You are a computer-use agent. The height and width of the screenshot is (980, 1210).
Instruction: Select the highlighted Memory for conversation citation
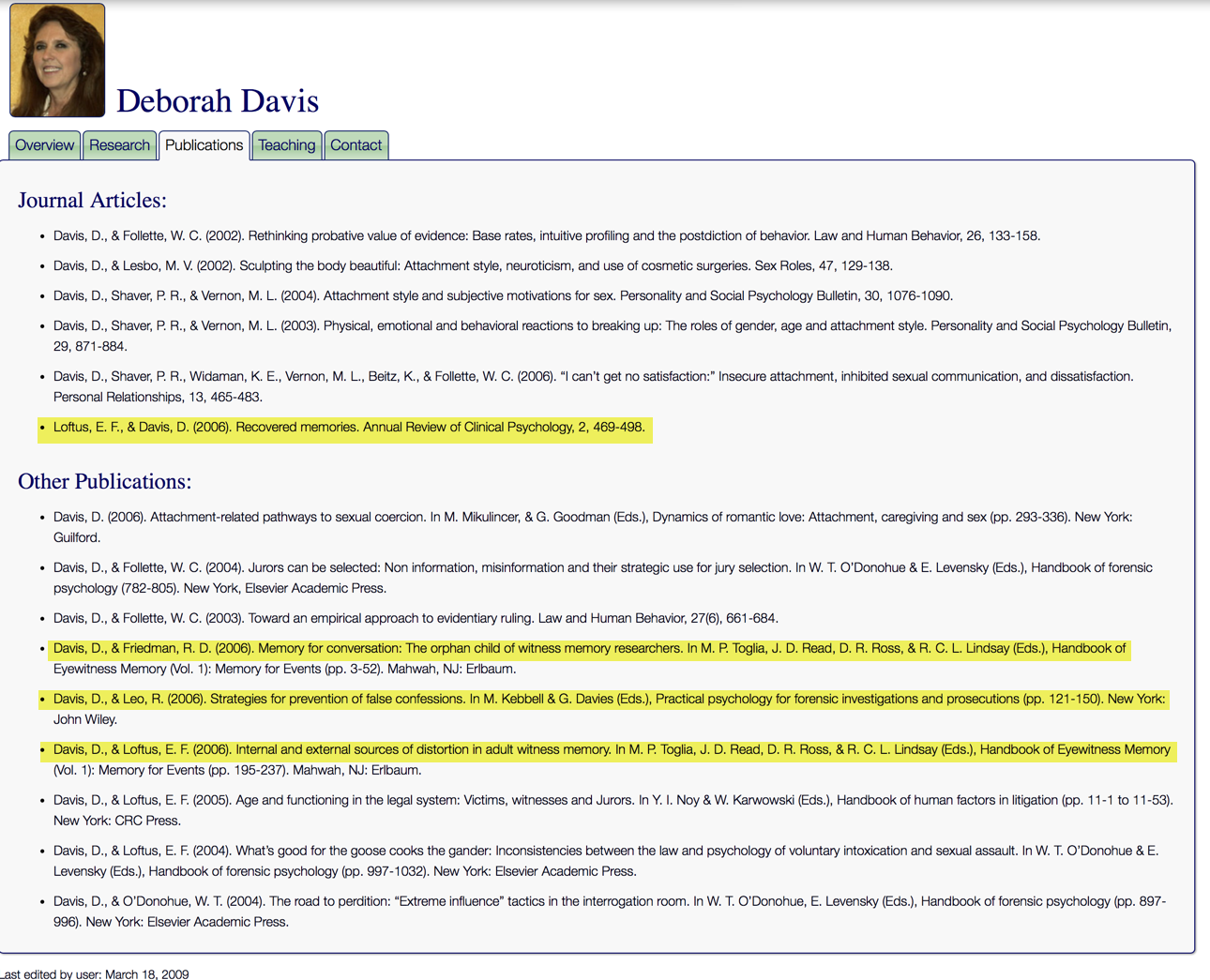(589, 649)
